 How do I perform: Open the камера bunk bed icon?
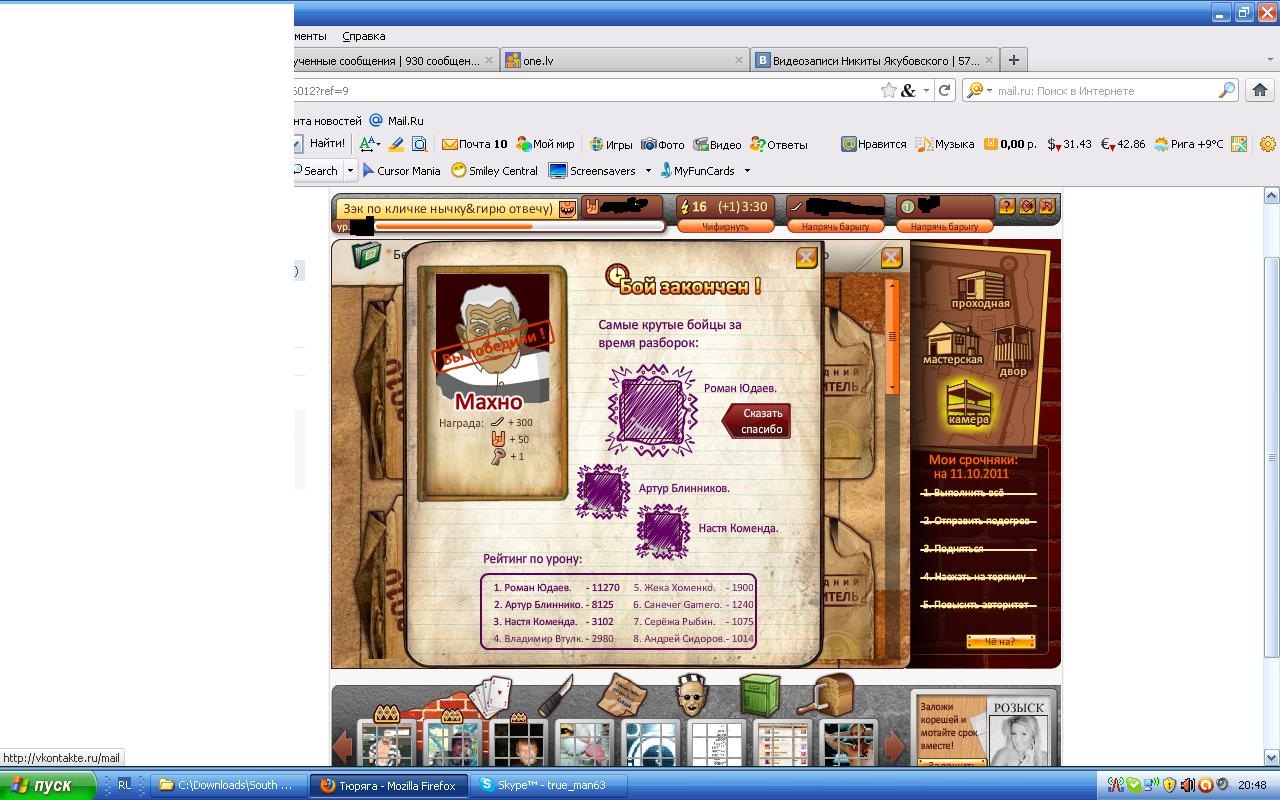968,399
